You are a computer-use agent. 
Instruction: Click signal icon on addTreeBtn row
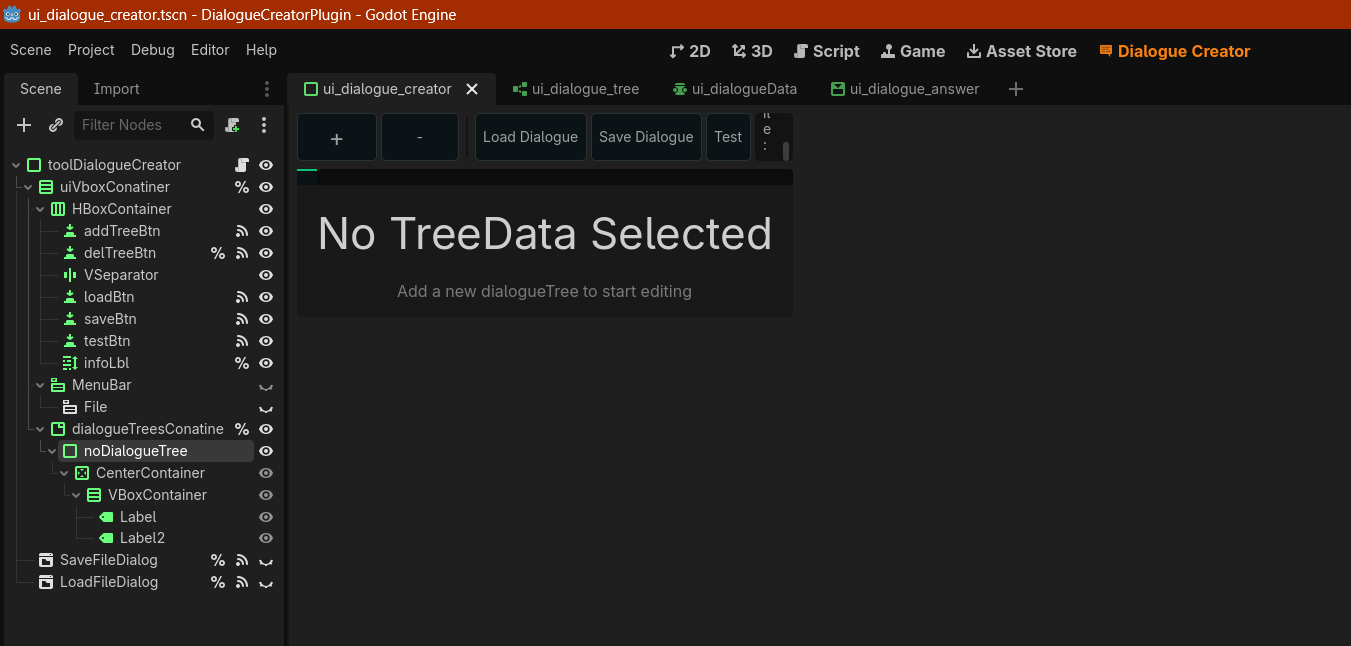click(x=241, y=231)
